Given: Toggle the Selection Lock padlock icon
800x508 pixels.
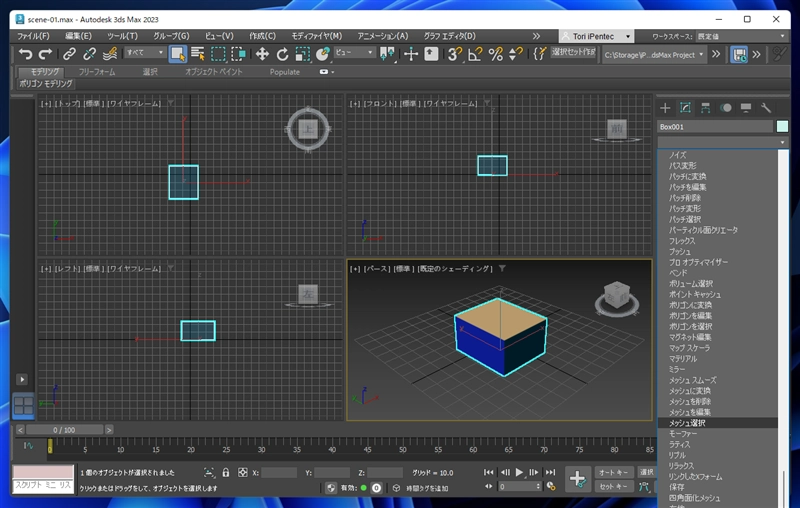Looking at the screenshot, I should tap(226, 473).
